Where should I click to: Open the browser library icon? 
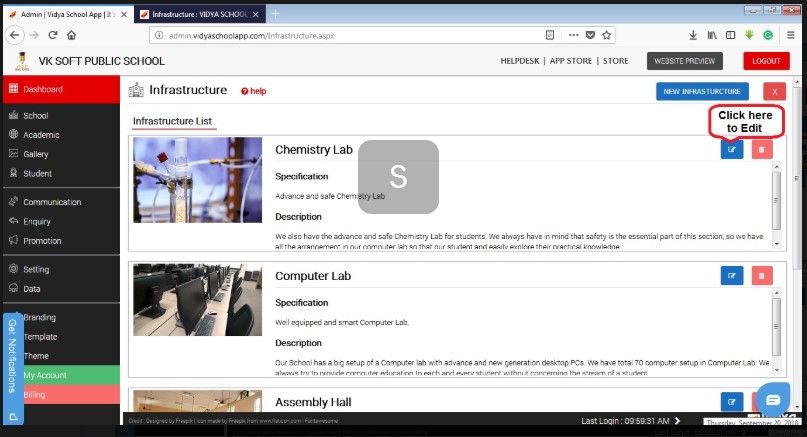(x=712, y=35)
